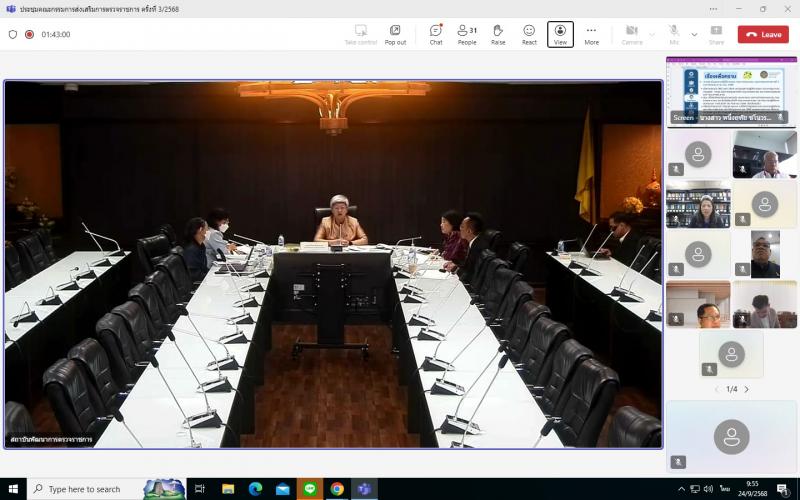Raise your hand in the meeting
Image resolution: width=800 pixels, height=500 pixels.
(x=498, y=35)
